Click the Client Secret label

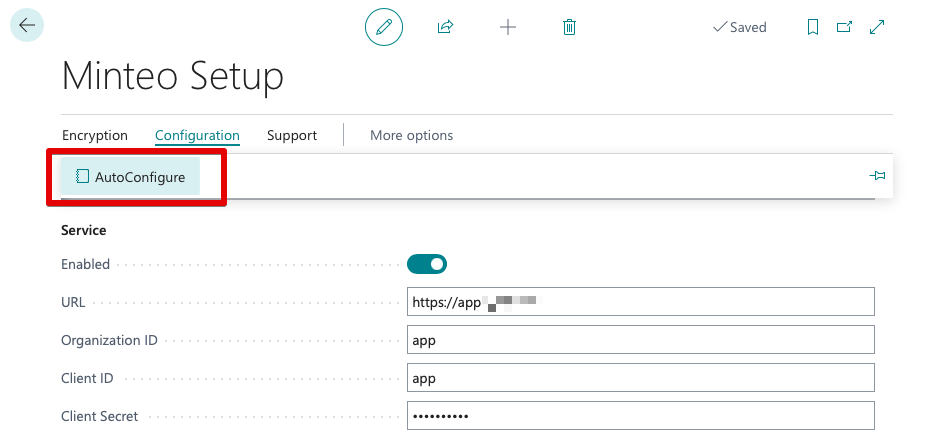[x=99, y=416]
